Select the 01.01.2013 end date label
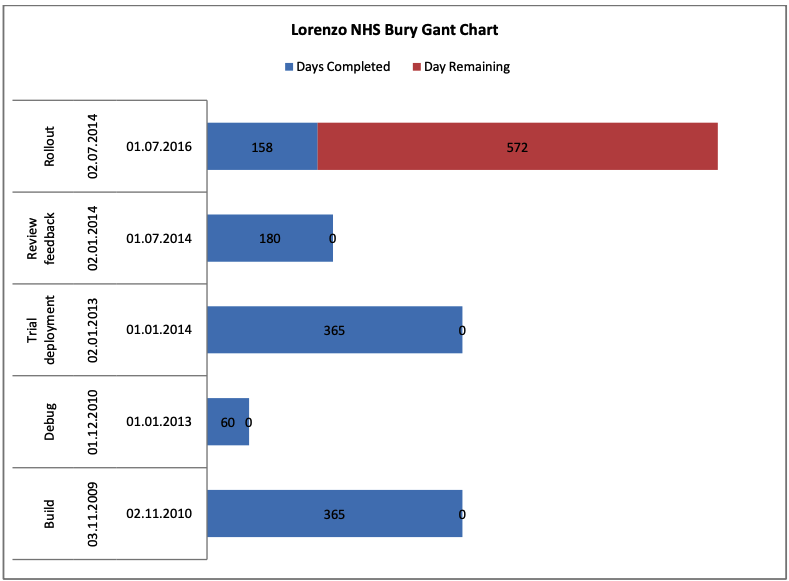Viewport: 789px width, 581px height. (x=159, y=422)
